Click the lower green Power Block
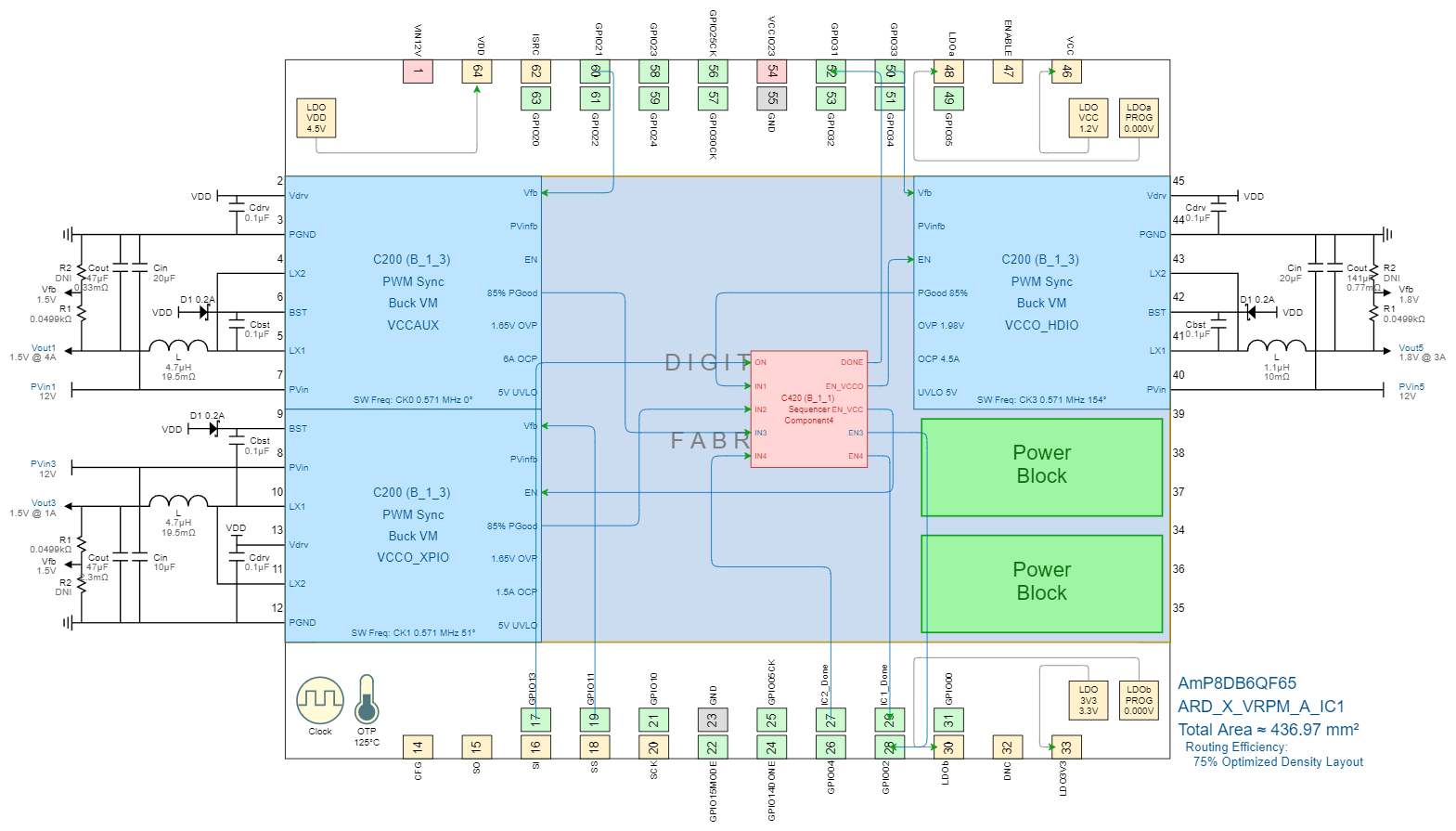1456x831 pixels. (x=1041, y=583)
